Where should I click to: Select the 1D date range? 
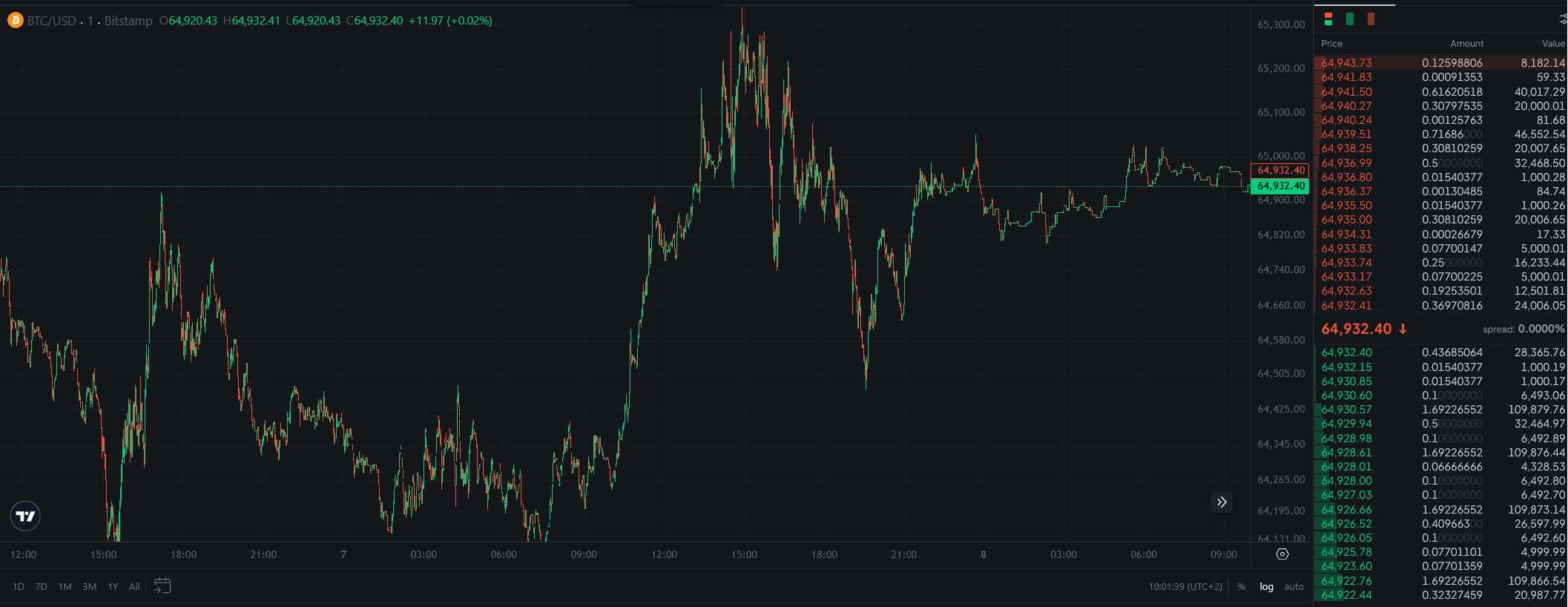[x=19, y=586]
